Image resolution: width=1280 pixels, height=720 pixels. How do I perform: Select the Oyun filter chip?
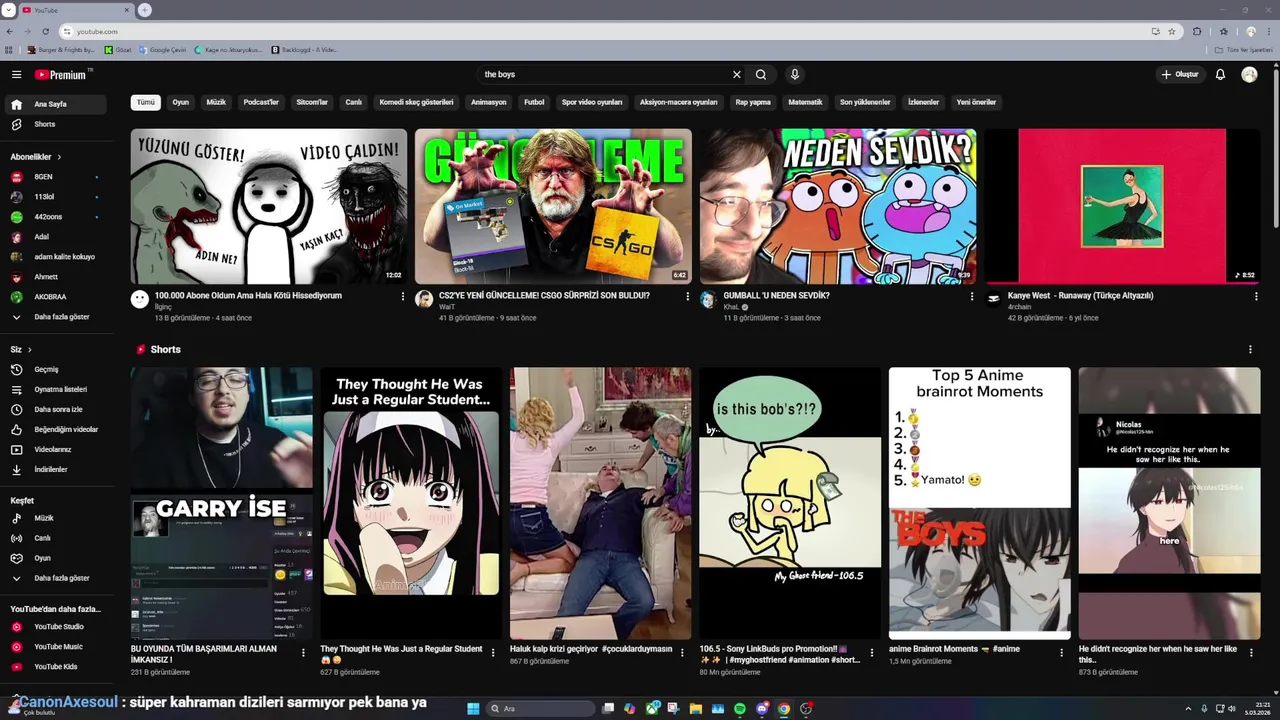click(180, 102)
